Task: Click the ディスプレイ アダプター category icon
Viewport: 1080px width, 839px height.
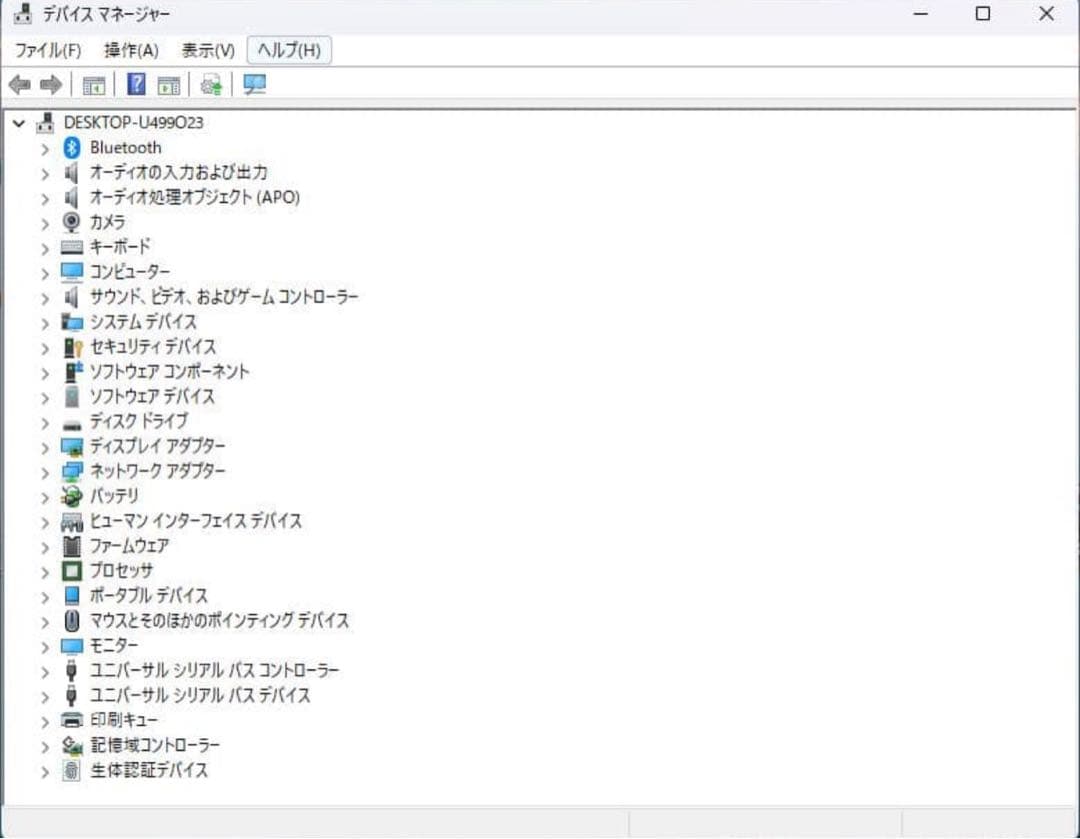Action: [x=71, y=446]
